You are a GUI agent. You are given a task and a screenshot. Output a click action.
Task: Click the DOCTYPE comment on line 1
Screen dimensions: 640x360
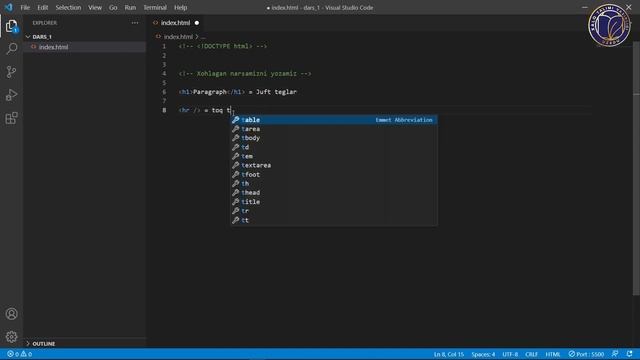click(223, 47)
